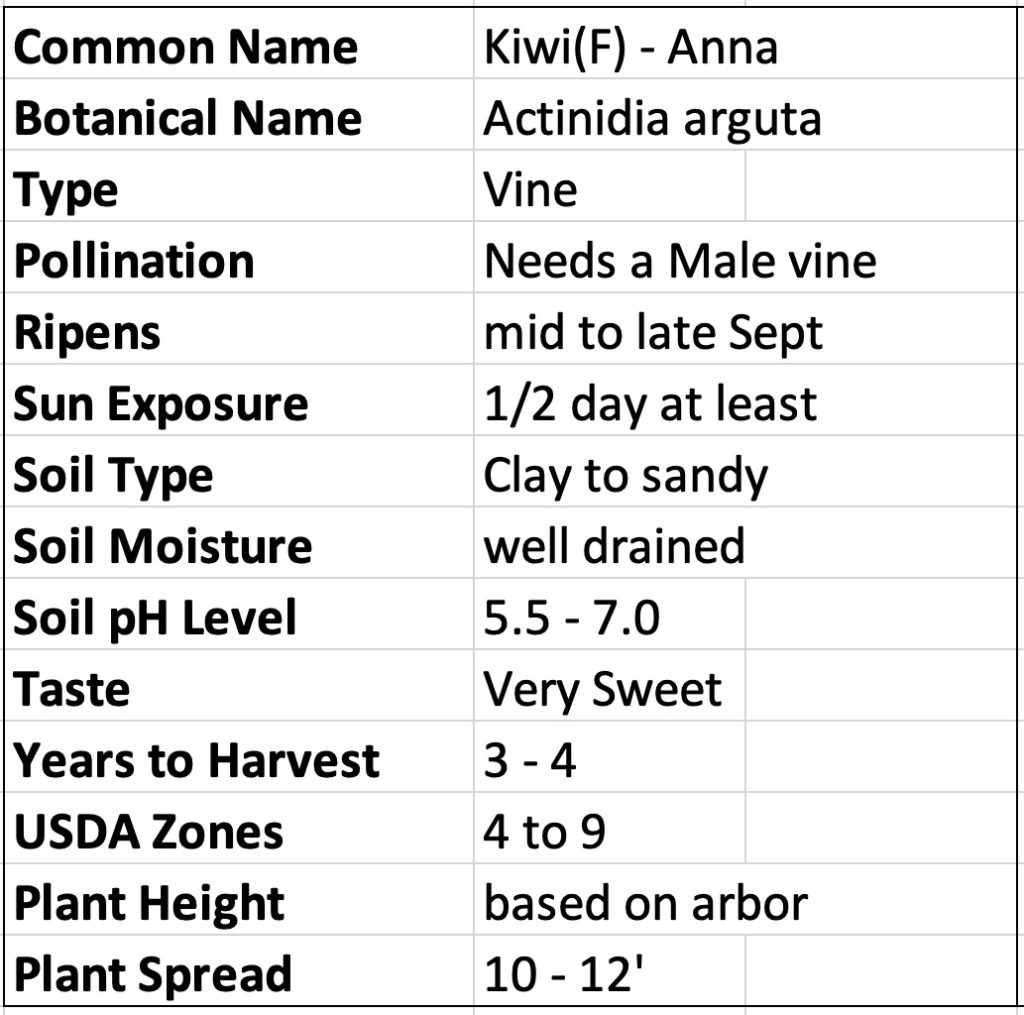Click the 'Pollination' label cell

coord(134,262)
